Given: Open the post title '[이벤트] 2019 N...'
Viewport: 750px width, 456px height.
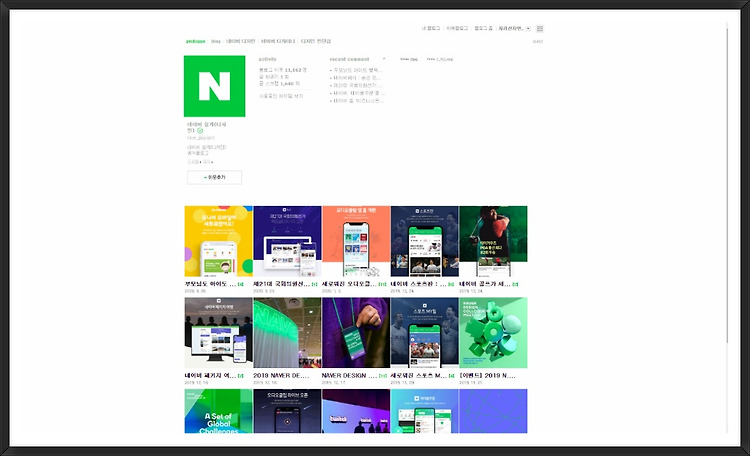Looking at the screenshot, I should [x=487, y=376].
